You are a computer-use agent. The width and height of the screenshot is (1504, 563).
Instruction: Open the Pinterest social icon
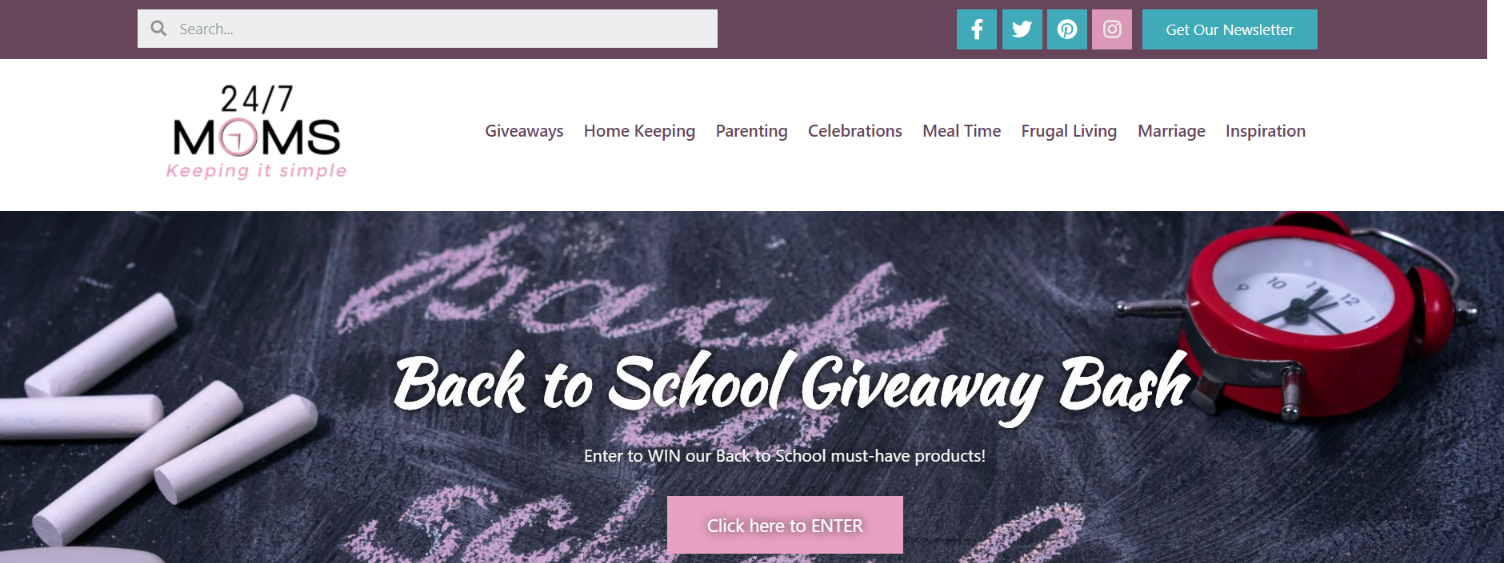(1067, 29)
